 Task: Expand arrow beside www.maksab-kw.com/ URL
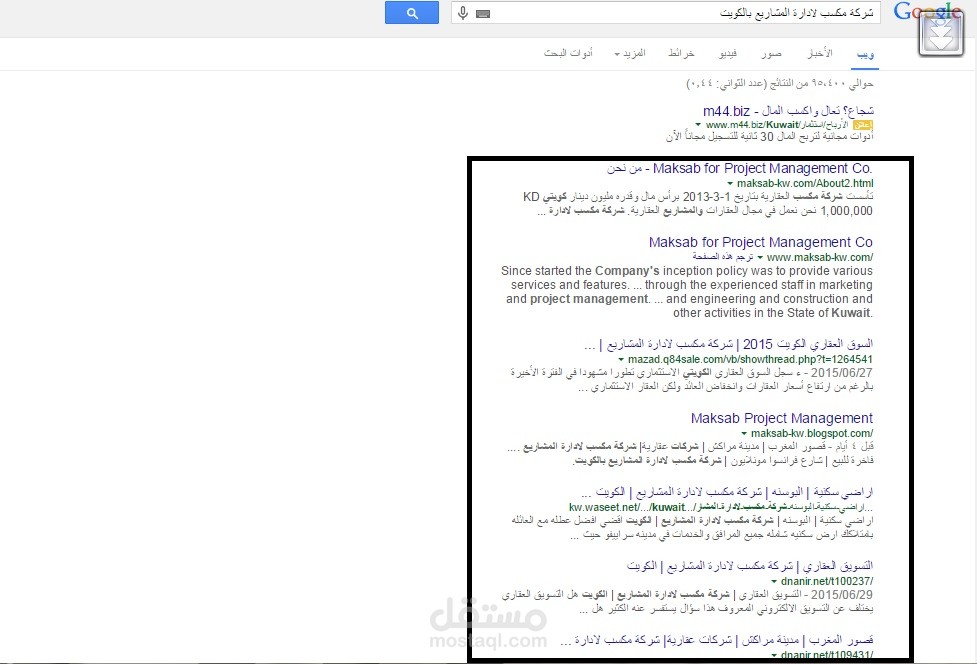click(x=760, y=258)
